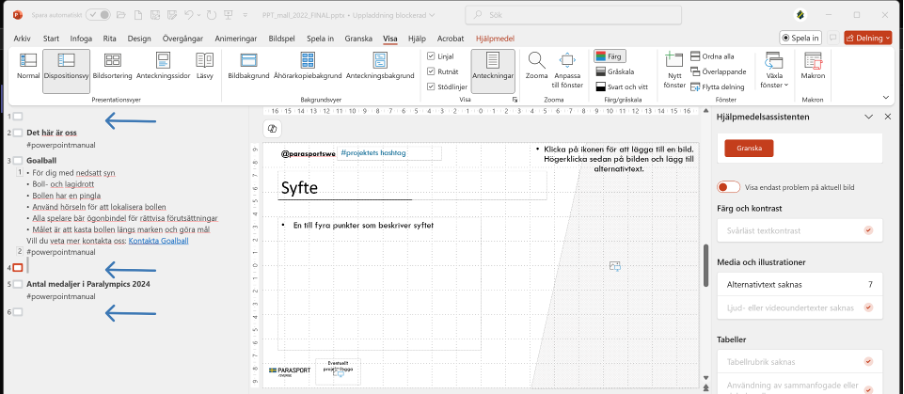Open Visa group dialog launcher
904x394 pixels.
click(x=514, y=100)
